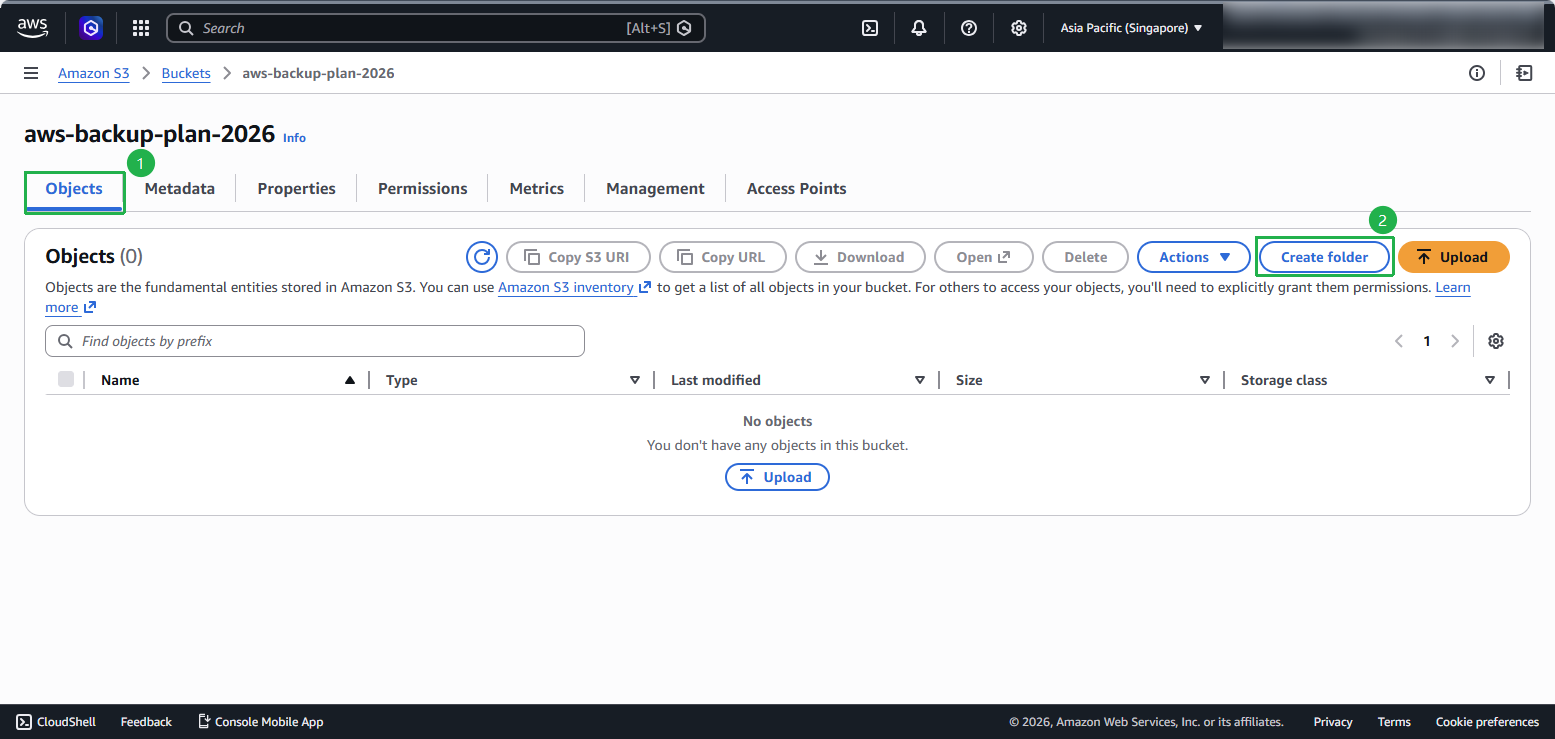Open Cookie preferences in the footer
The width and height of the screenshot is (1555, 739).
[x=1487, y=722]
